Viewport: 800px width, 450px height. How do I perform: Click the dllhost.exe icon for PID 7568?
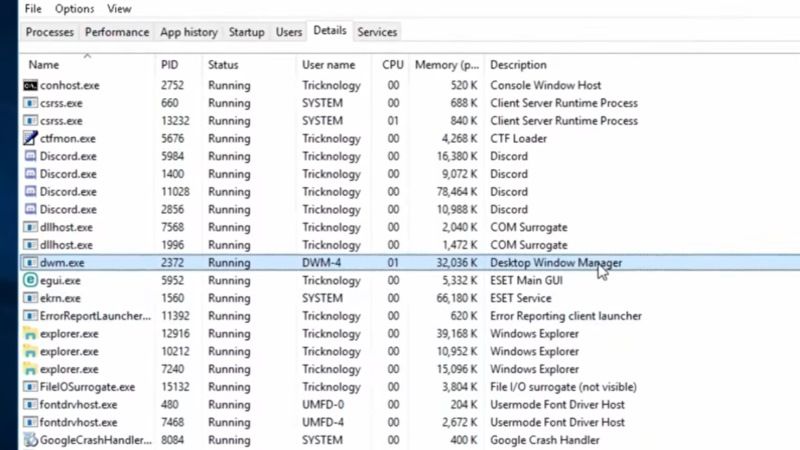tap(30, 227)
